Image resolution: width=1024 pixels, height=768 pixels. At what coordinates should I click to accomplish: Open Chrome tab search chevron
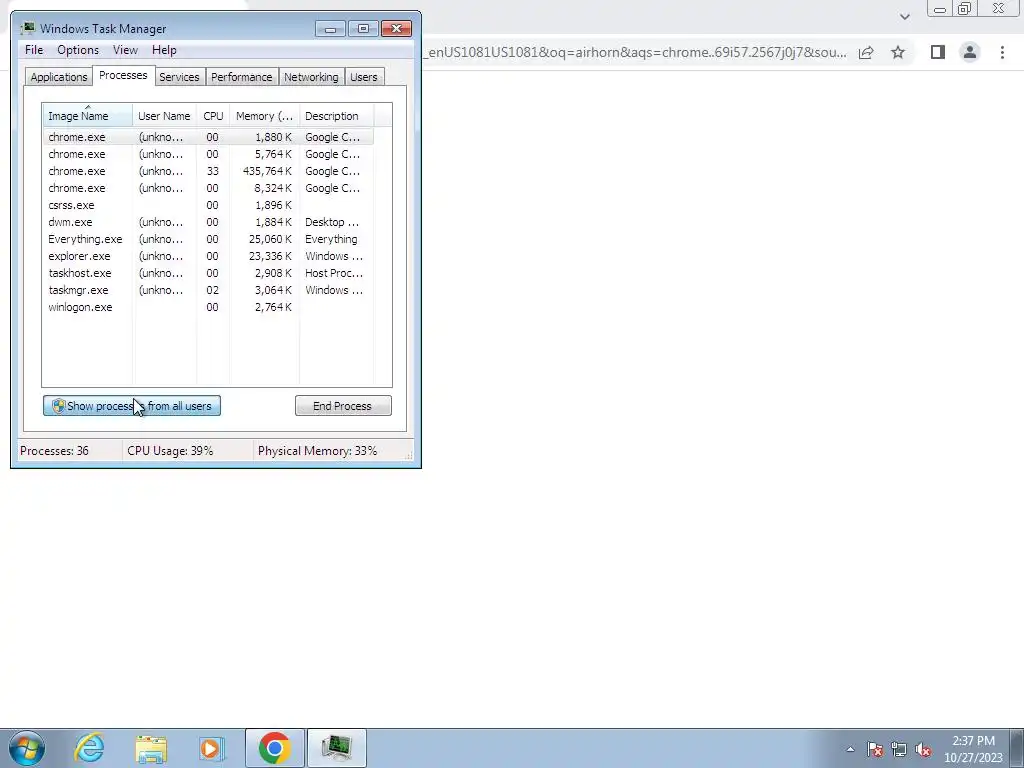coord(904,16)
